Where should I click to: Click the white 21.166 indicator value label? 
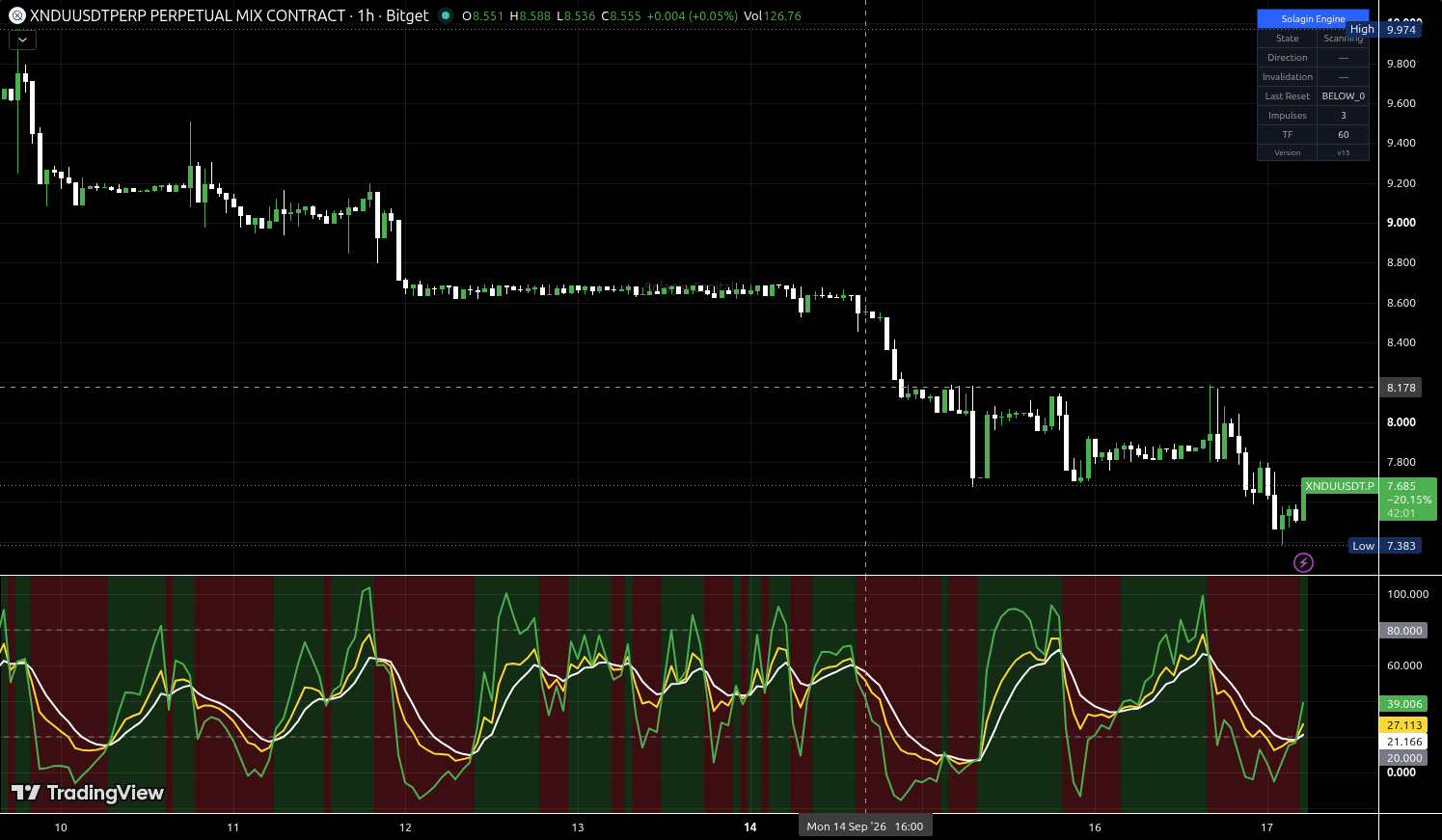tap(1404, 742)
